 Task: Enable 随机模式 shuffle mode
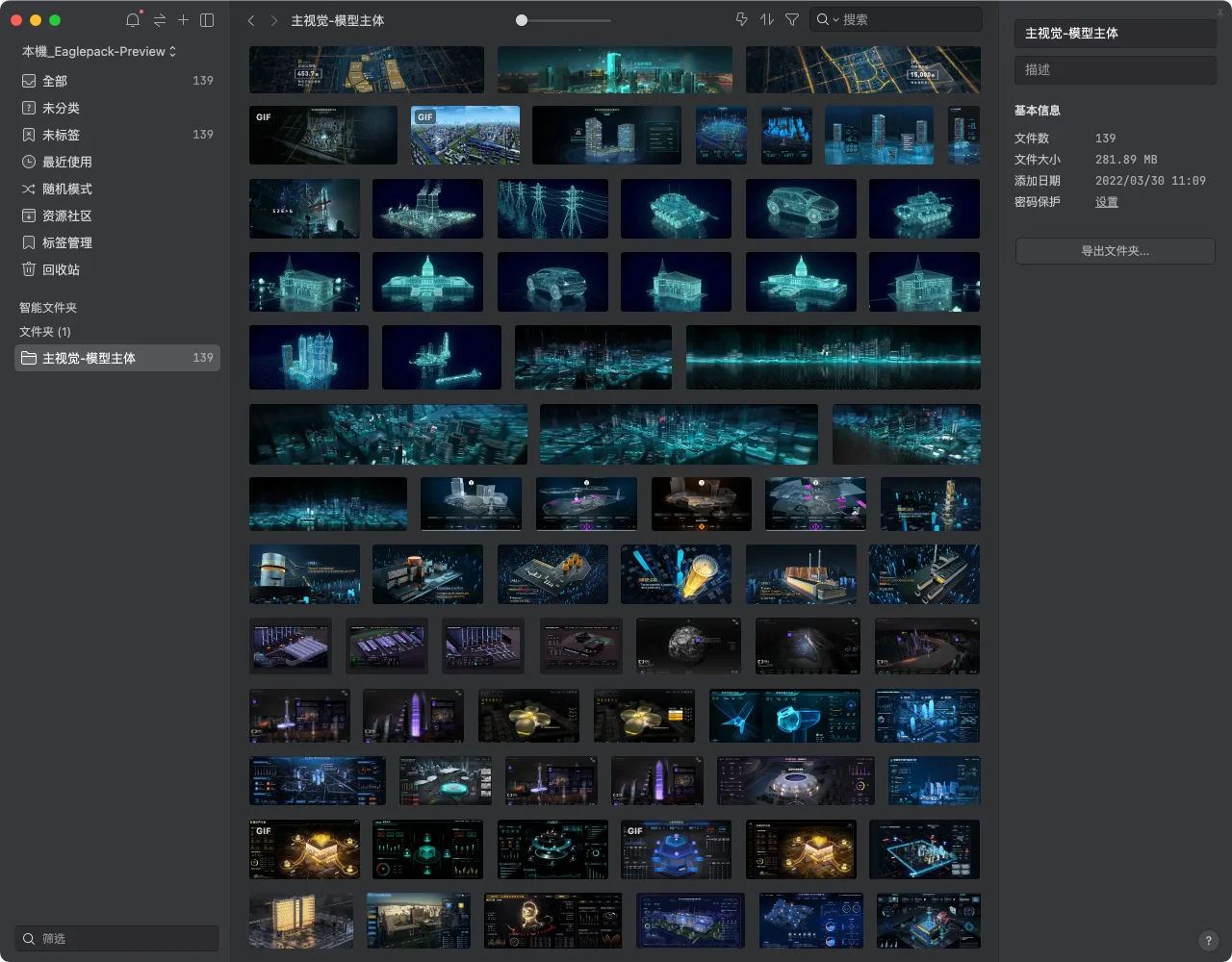point(66,189)
